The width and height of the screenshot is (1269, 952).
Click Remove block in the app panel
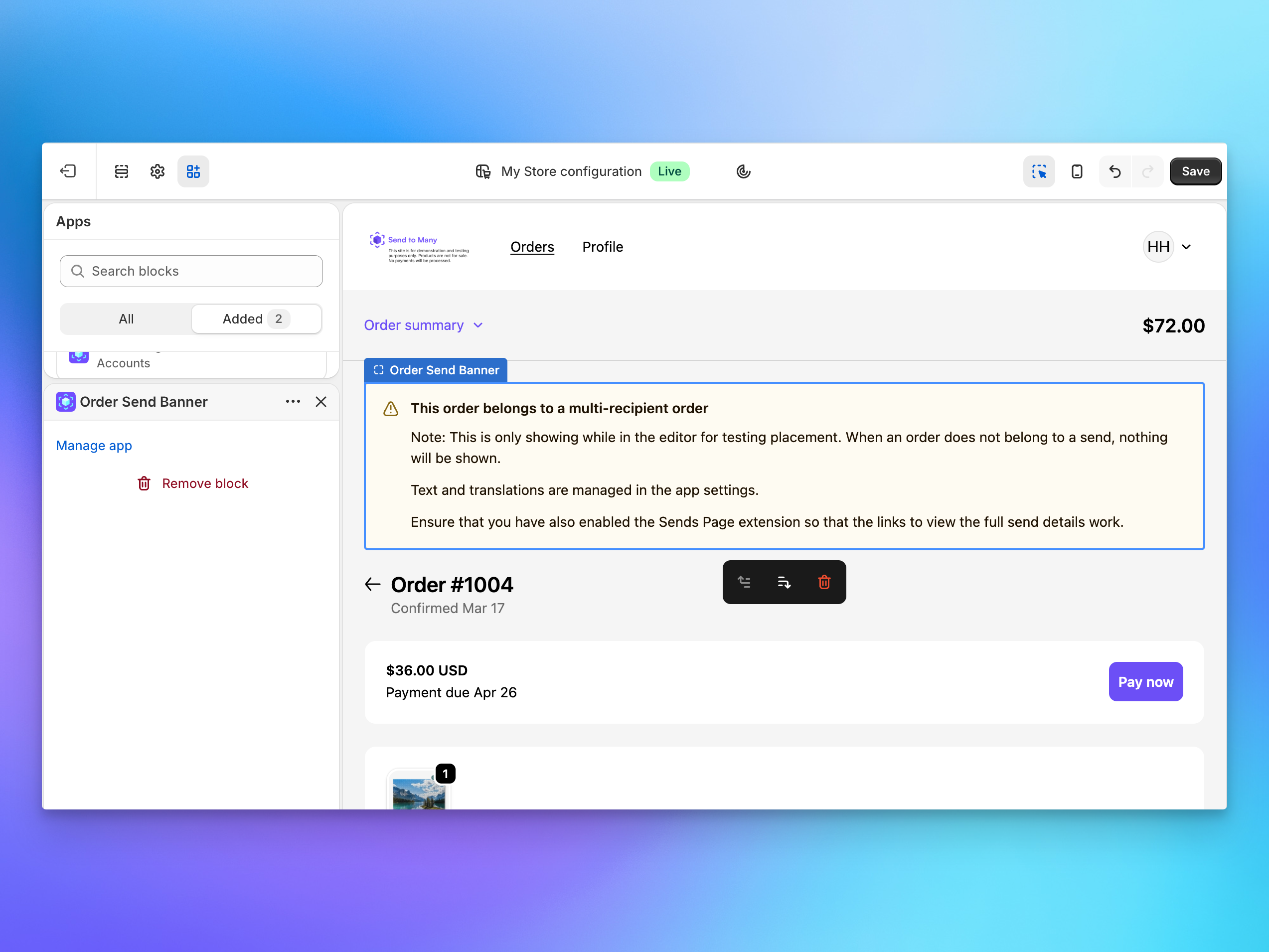205,483
